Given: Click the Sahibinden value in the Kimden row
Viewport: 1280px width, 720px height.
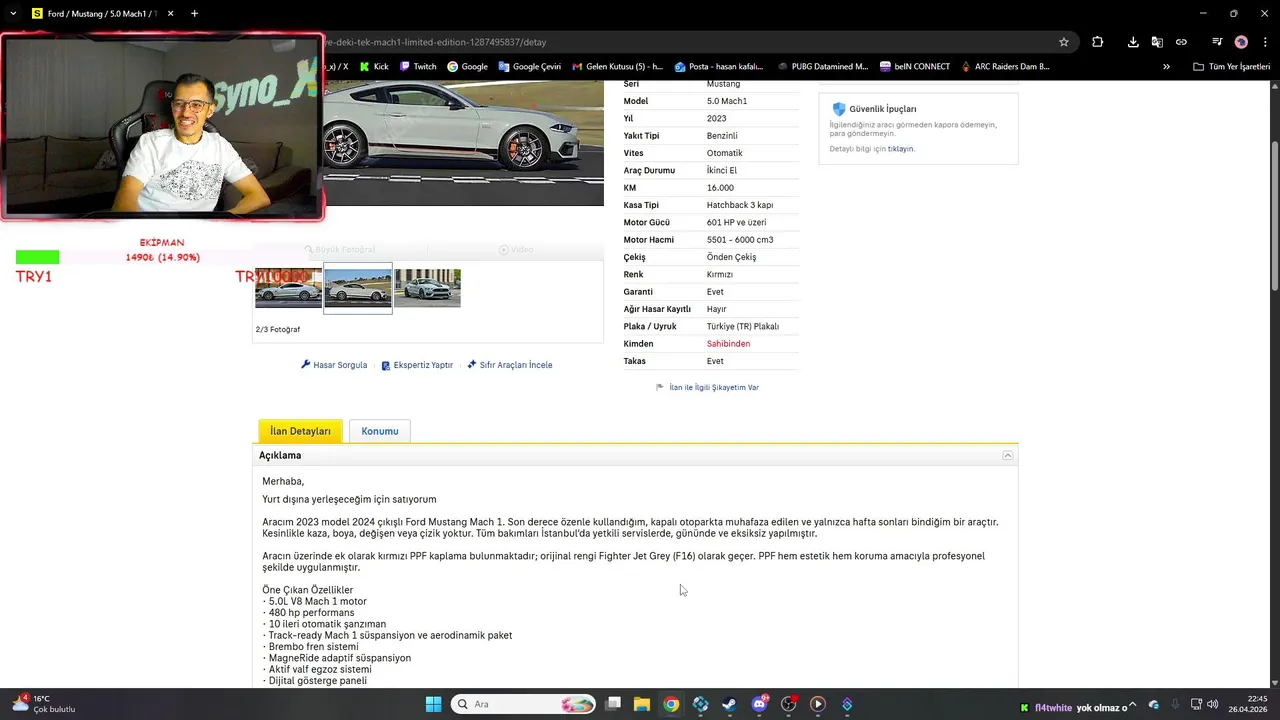Looking at the screenshot, I should click(728, 344).
